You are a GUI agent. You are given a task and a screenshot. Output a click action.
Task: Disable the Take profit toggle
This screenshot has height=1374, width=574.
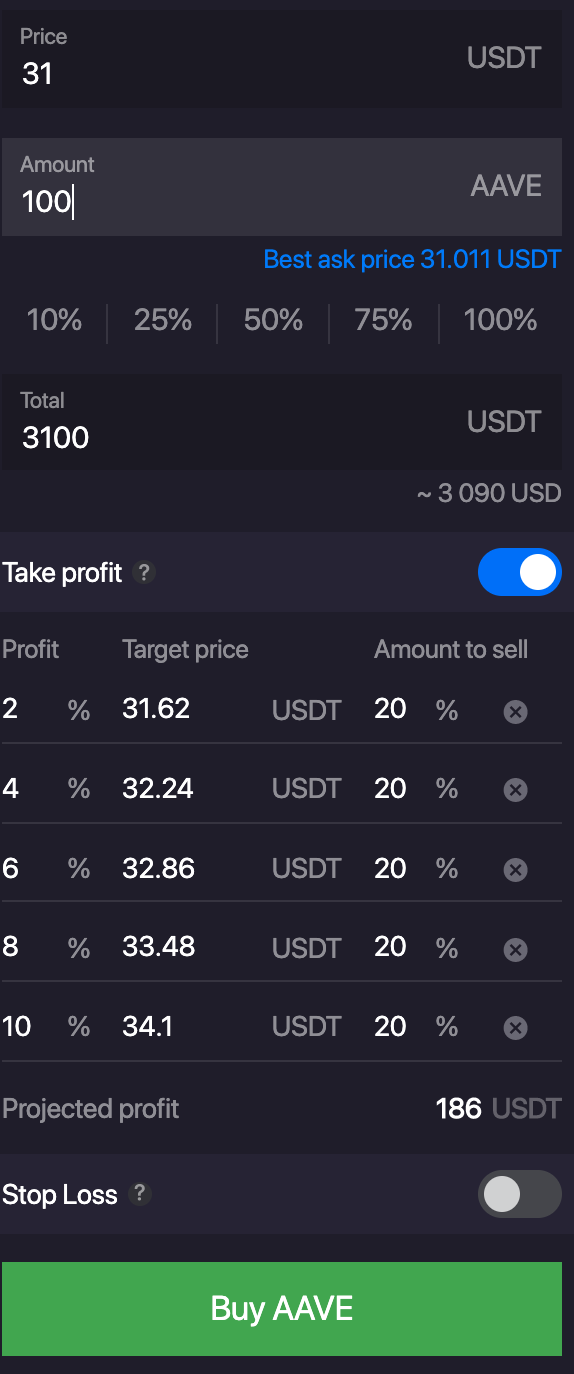pos(520,572)
